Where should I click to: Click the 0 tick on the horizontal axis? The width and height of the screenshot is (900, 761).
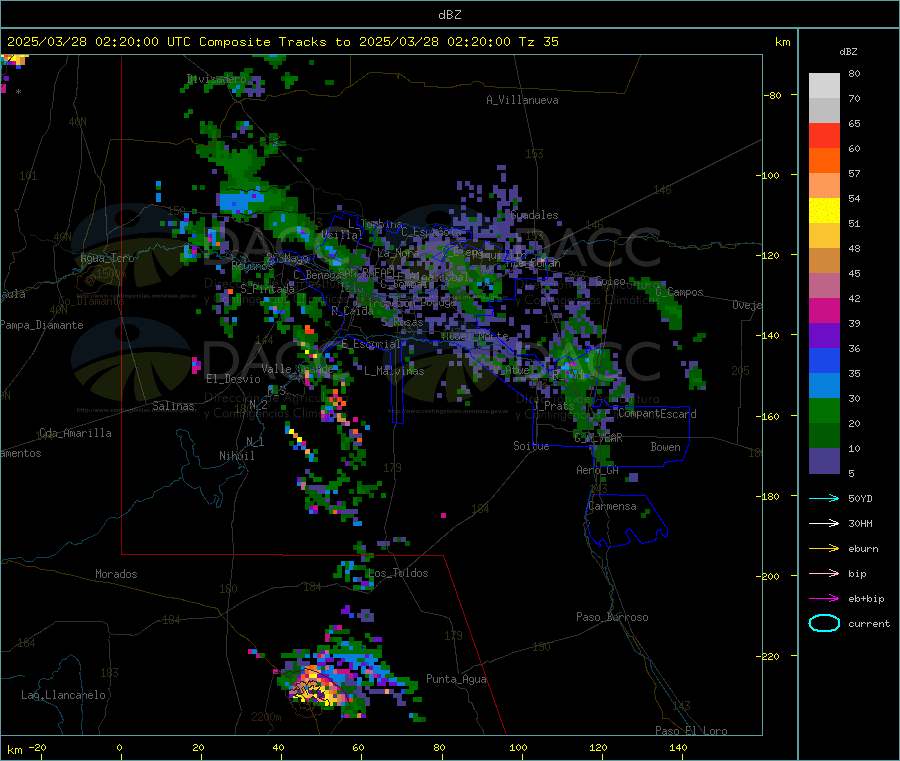[119, 747]
